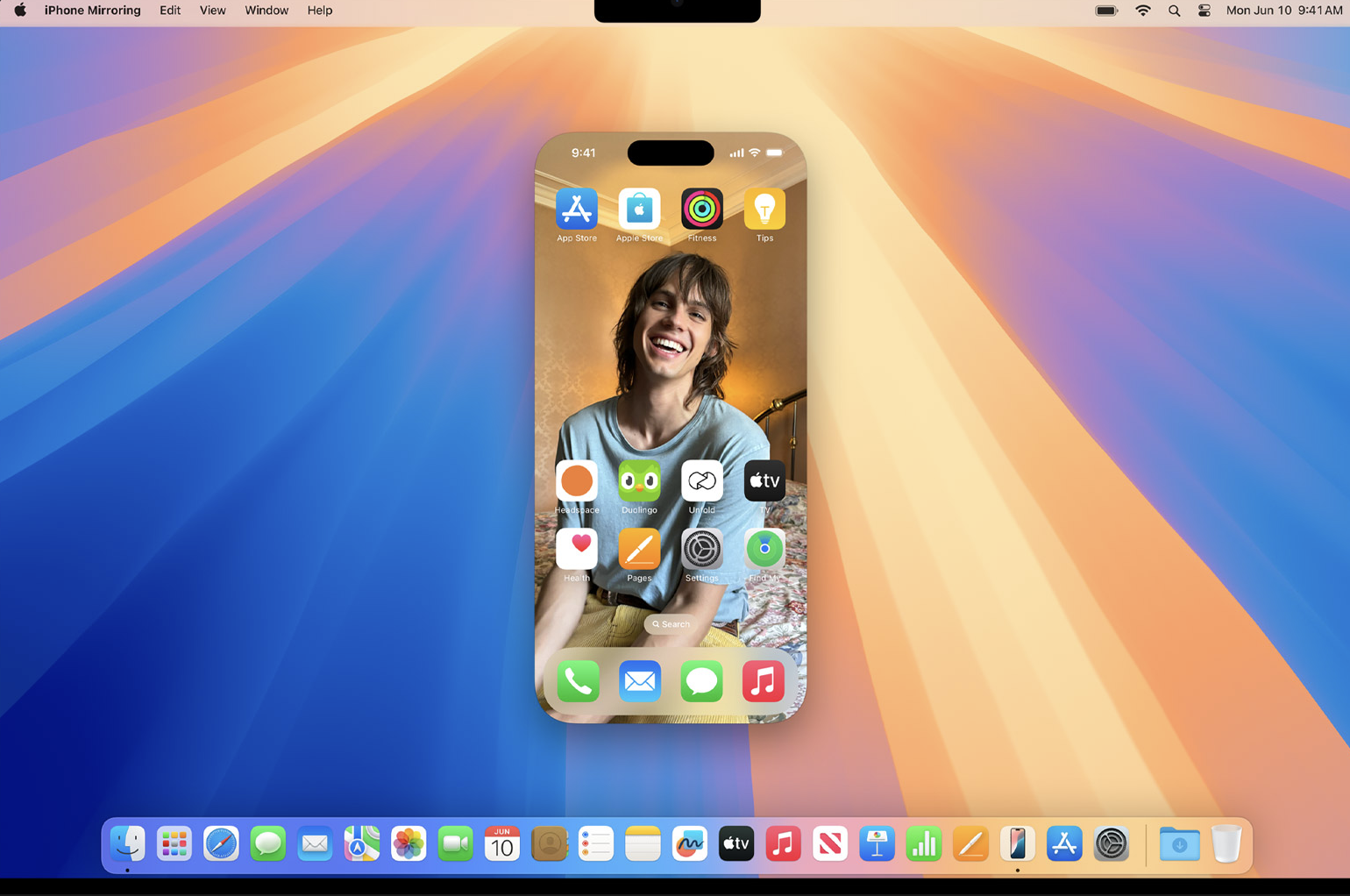Launch Freeform from the Mac Dock
This screenshot has width=1350, height=896.
(x=690, y=844)
